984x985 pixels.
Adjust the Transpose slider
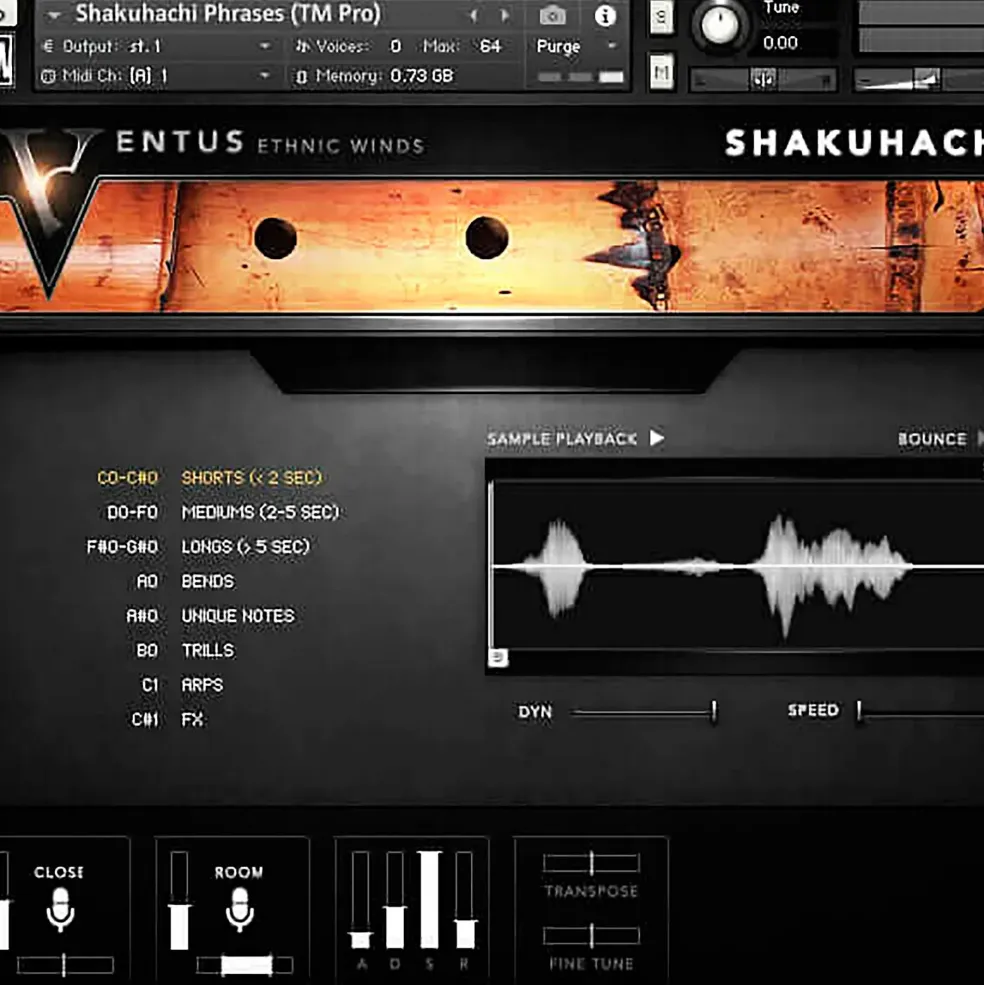pyautogui.click(x=591, y=863)
